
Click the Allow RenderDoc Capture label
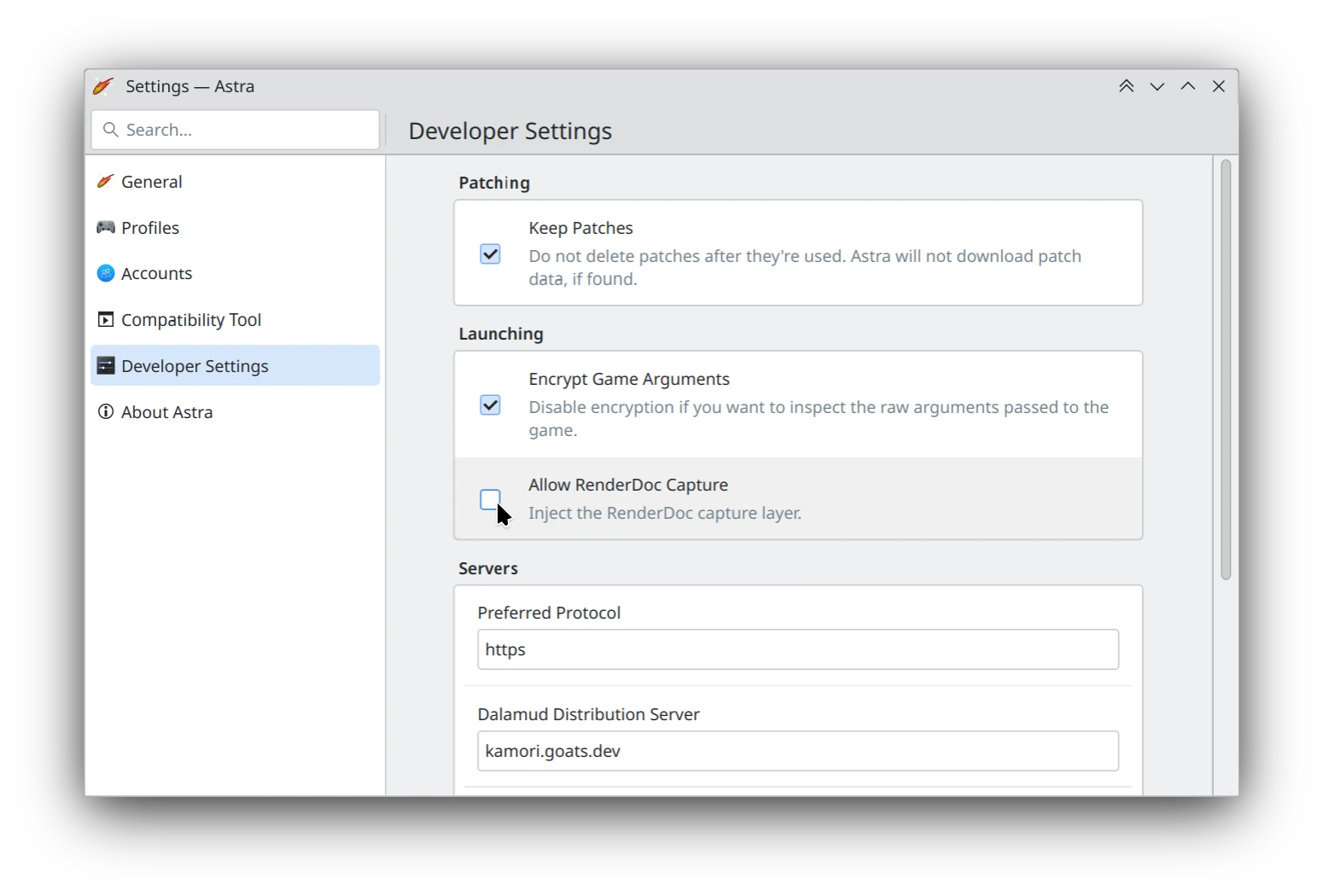(628, 485)
